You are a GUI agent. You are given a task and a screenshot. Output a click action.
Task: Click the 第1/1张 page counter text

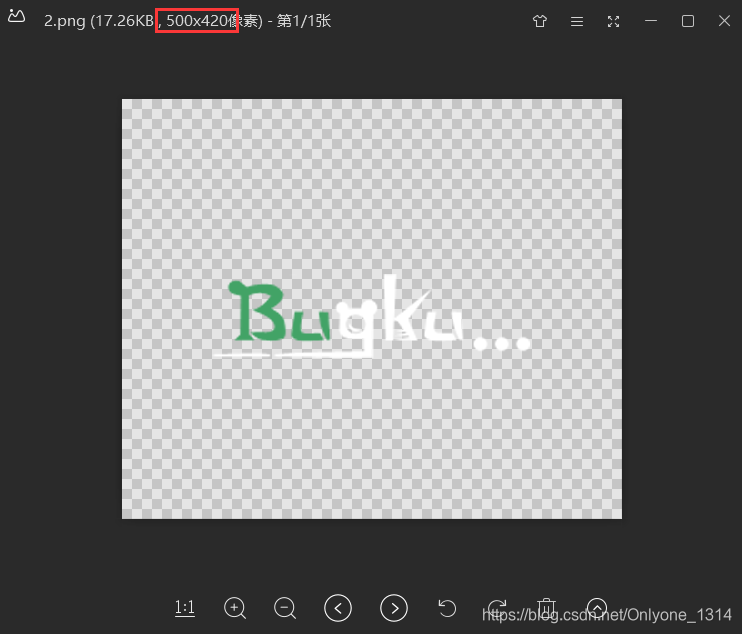(304, 21)
